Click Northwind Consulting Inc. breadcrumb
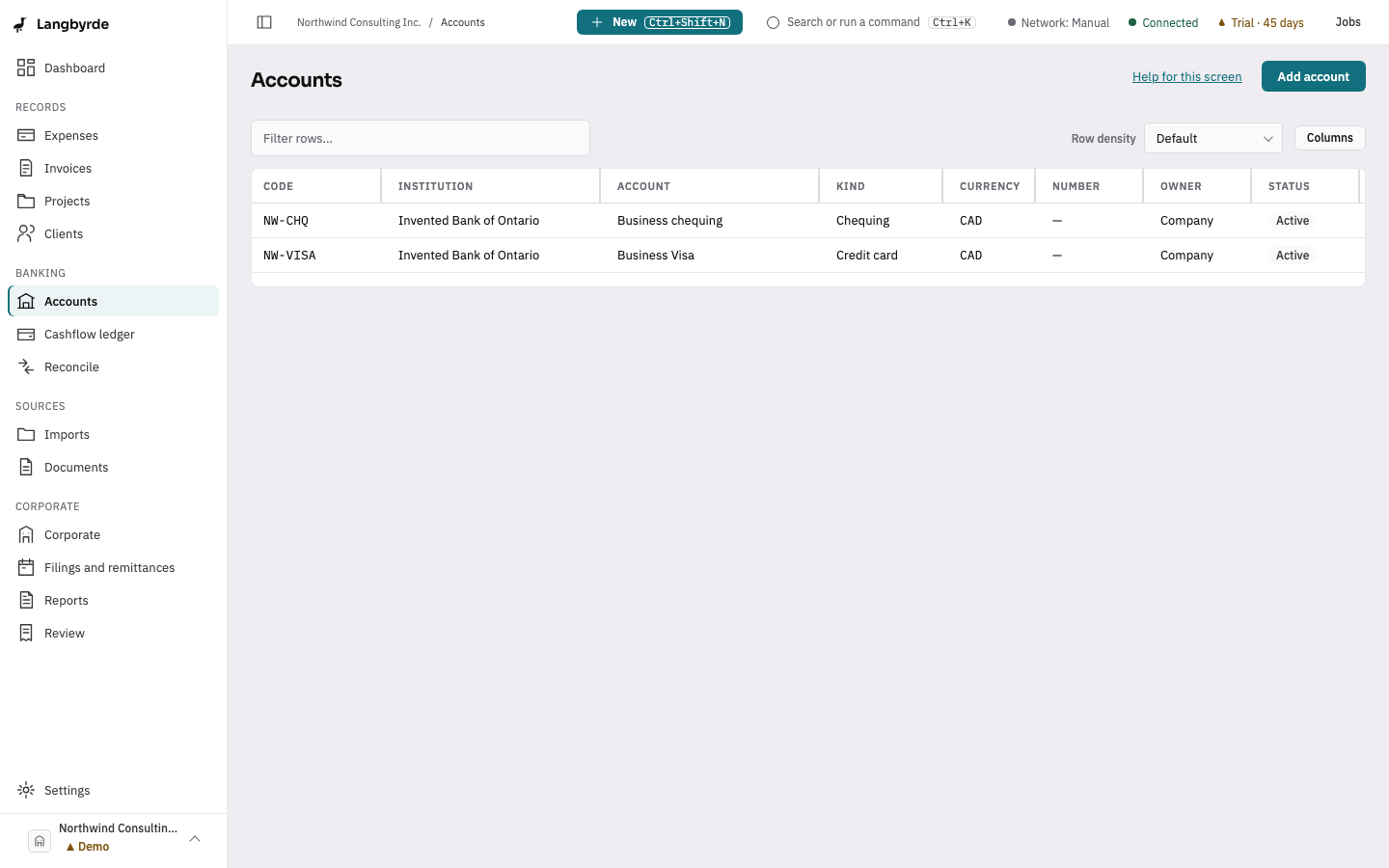 pos(359,22)
